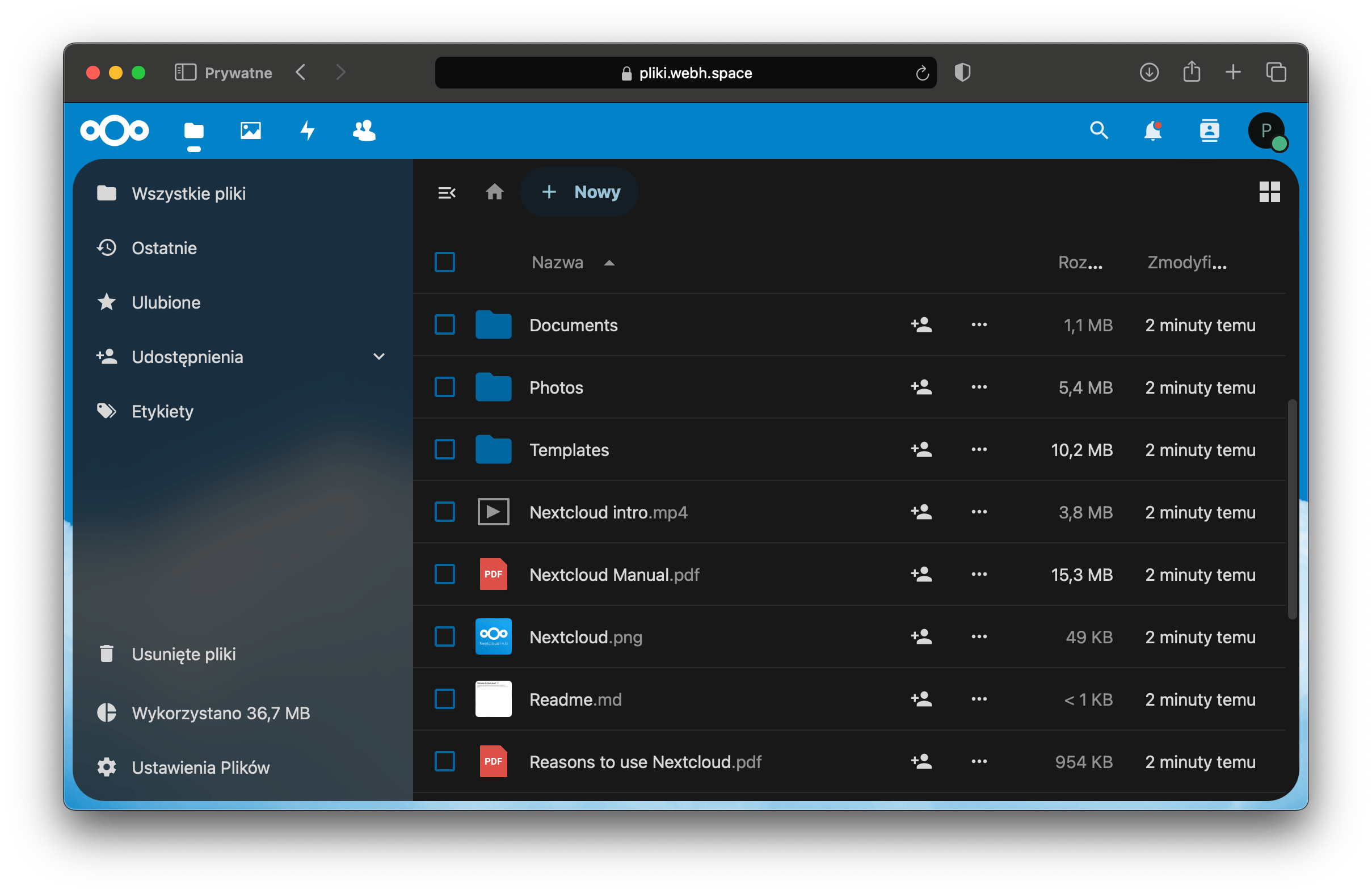Select all files checkbox
1372x894 pixels.
tap(444, 262)
